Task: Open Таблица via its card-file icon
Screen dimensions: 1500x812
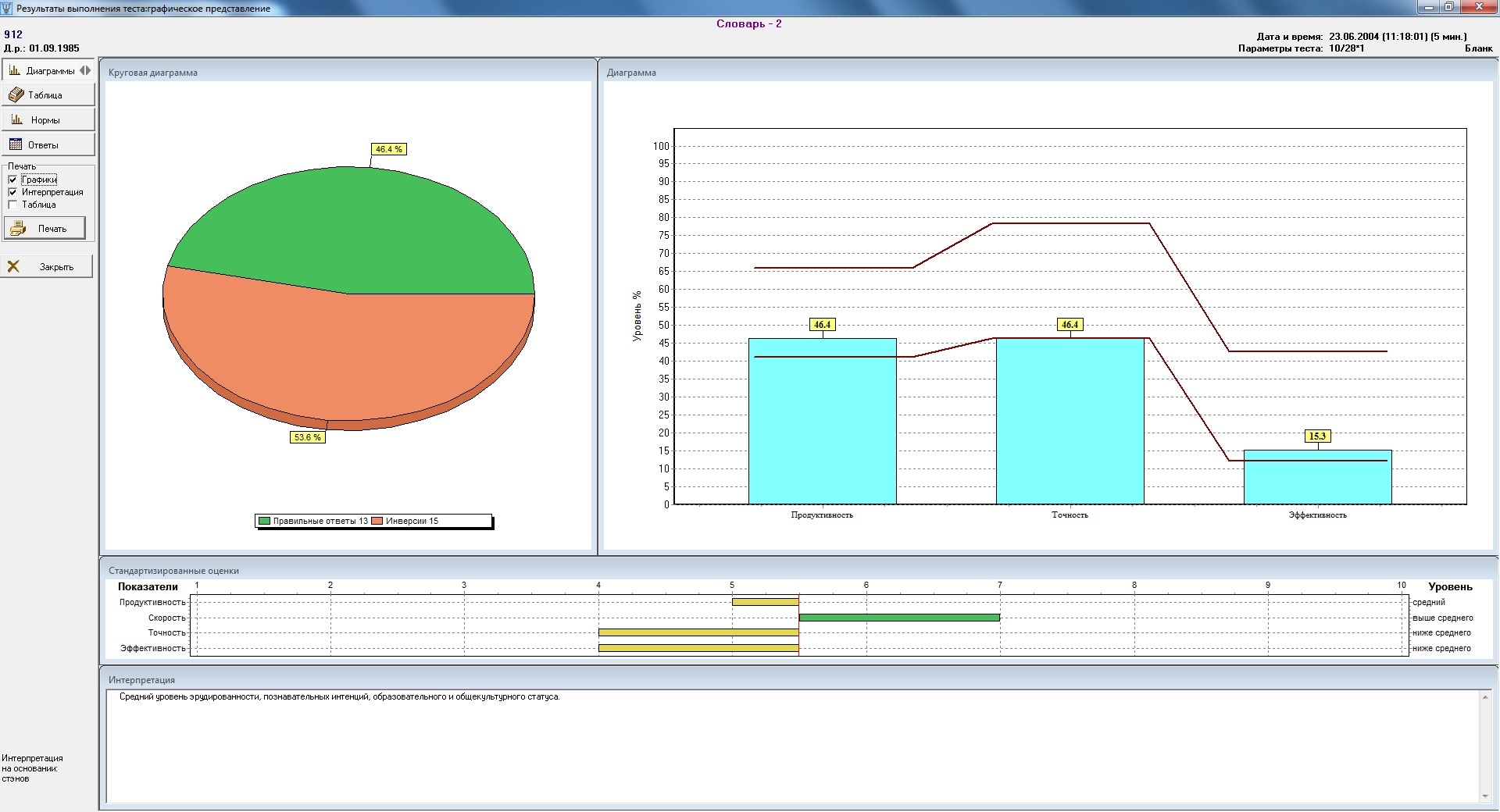Action: [x=16, y=95]
